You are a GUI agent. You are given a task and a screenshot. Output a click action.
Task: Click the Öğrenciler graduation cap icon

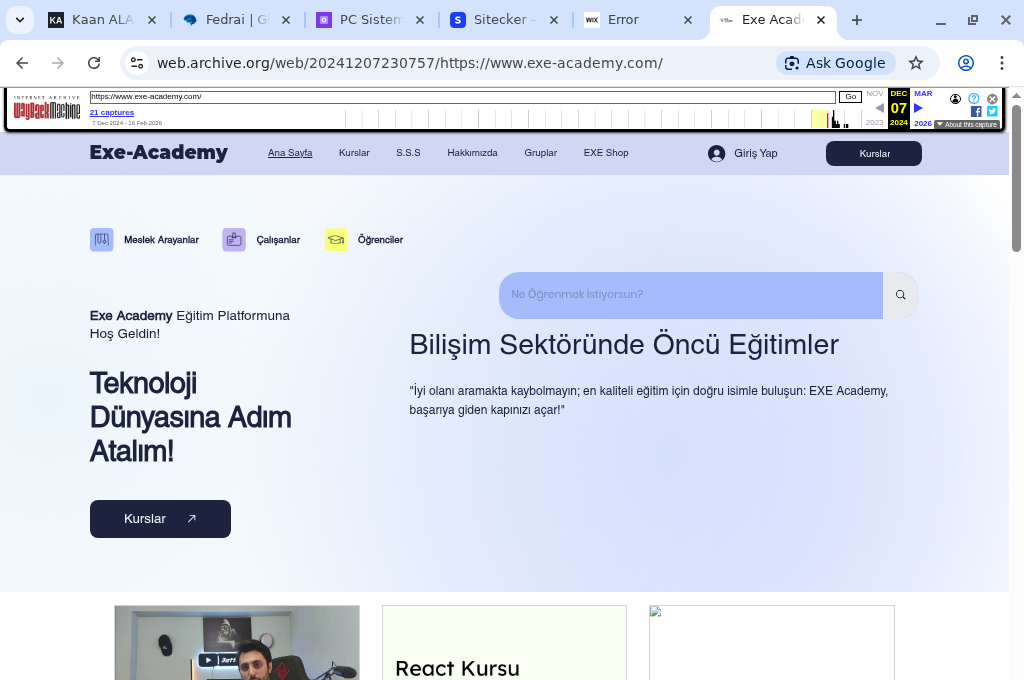336,239
